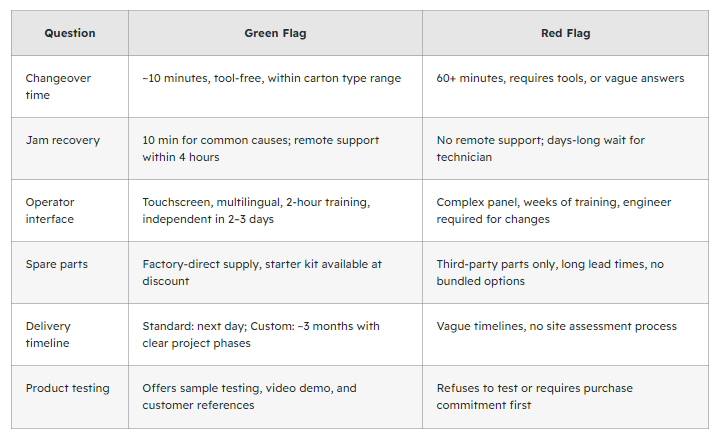Click the 'Factory-direct supply' cell
This screenshot has width=718, height=437.
(275, 272)
